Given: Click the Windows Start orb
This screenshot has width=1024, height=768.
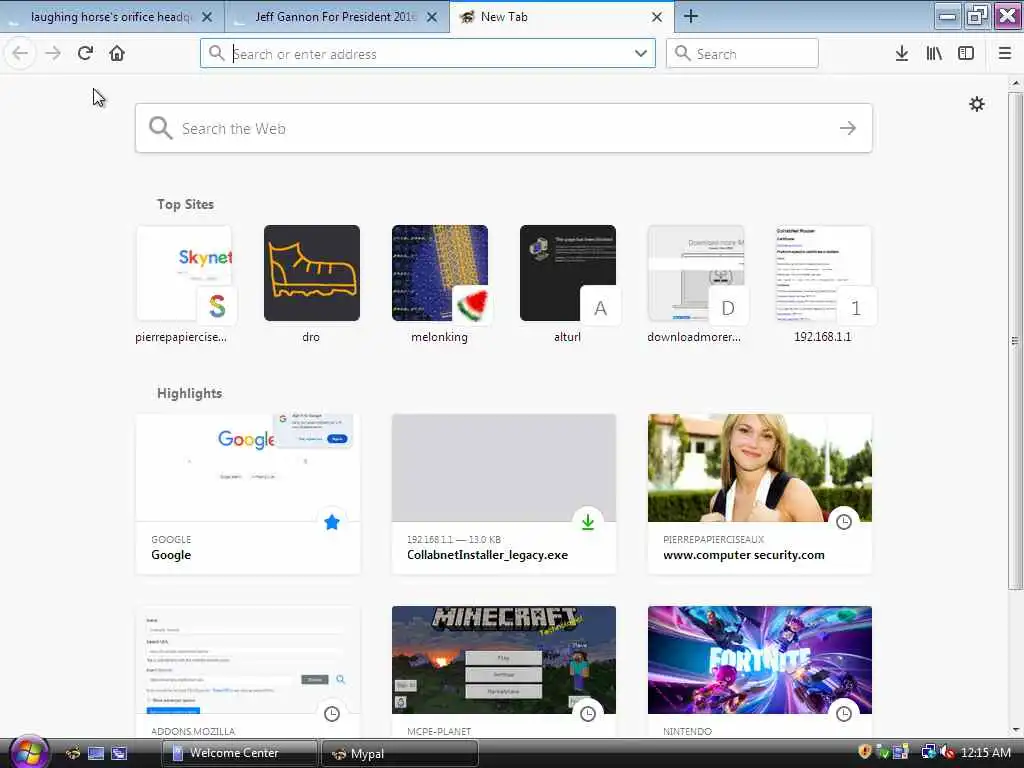Looking at the screenshot, I should [29, 752].
